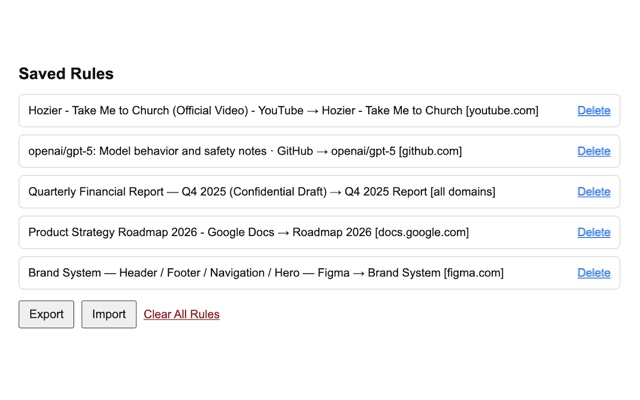Viewport: 640px width, 400px height.
Task: Delete the Brand System Figma rule
Action: click(x=593, y=273)
